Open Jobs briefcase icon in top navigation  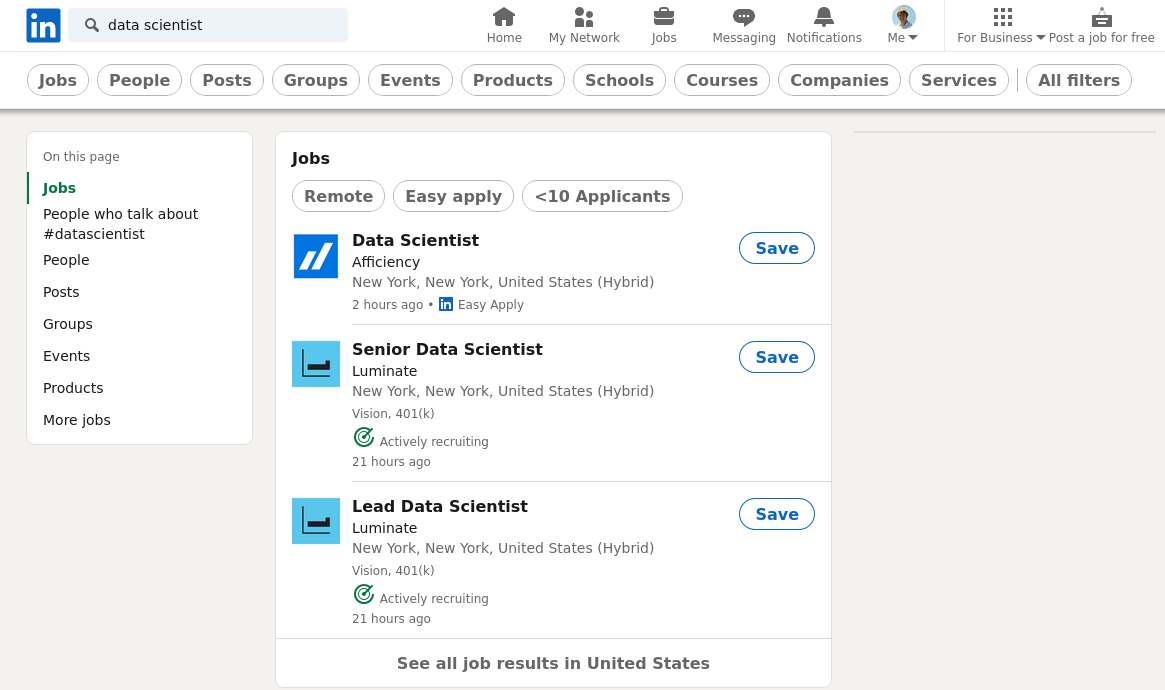663,16
